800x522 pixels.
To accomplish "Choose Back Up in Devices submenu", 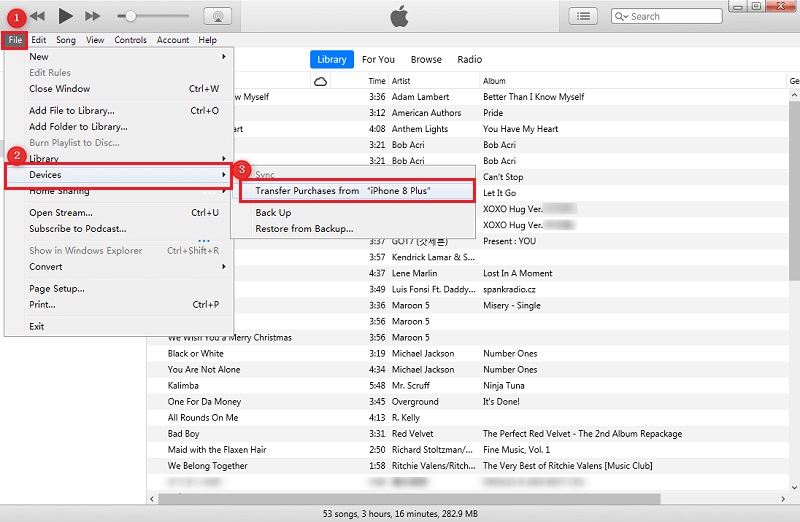I will coord(353,213).
